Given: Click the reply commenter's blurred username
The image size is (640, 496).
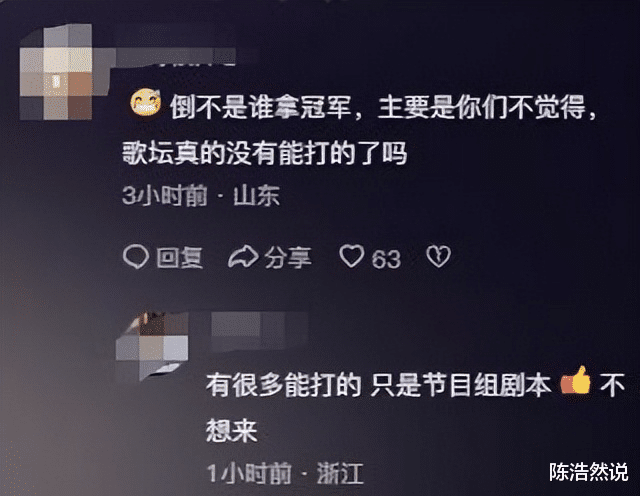Looking at the screenshot, I should [x=258, y=330].
